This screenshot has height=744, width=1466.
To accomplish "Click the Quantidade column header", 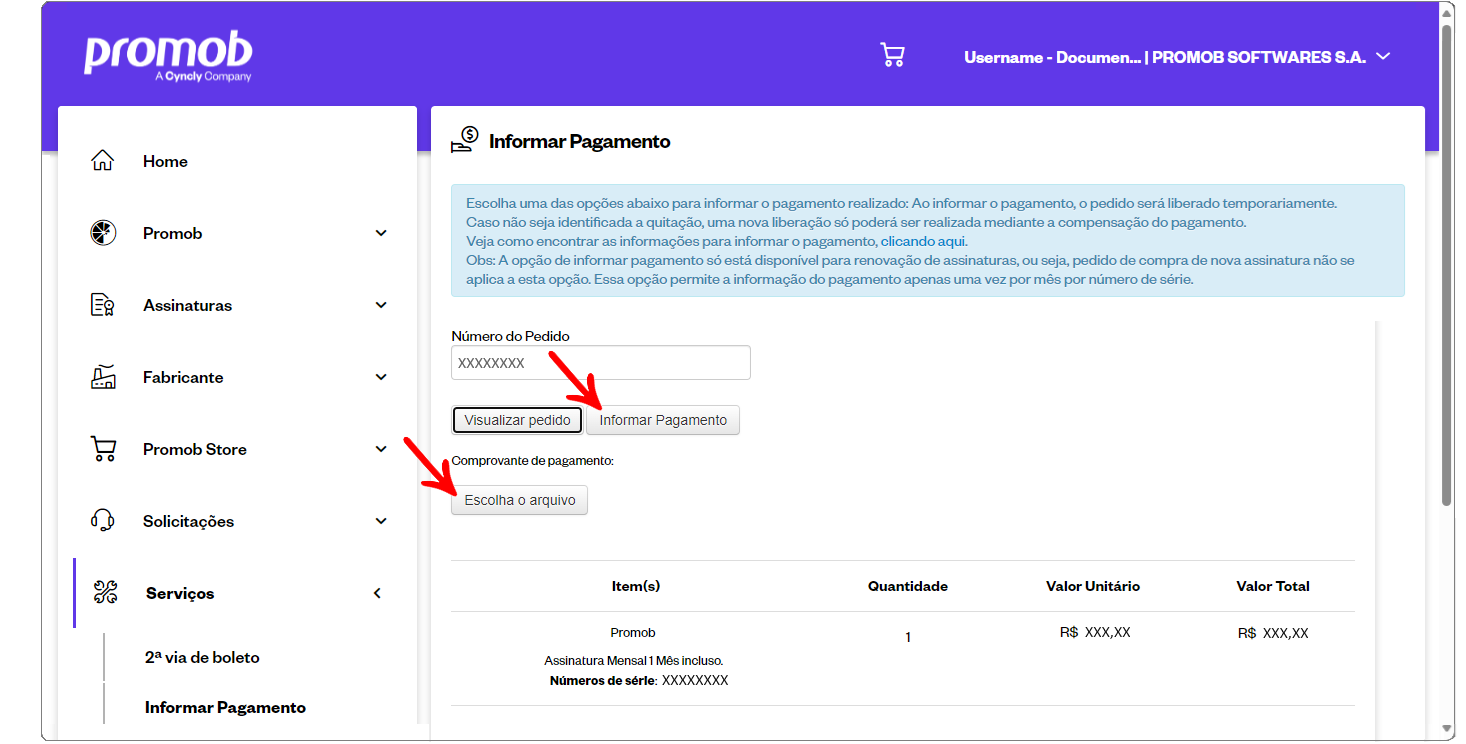I will pyautogui.click(x=908, y=586).
